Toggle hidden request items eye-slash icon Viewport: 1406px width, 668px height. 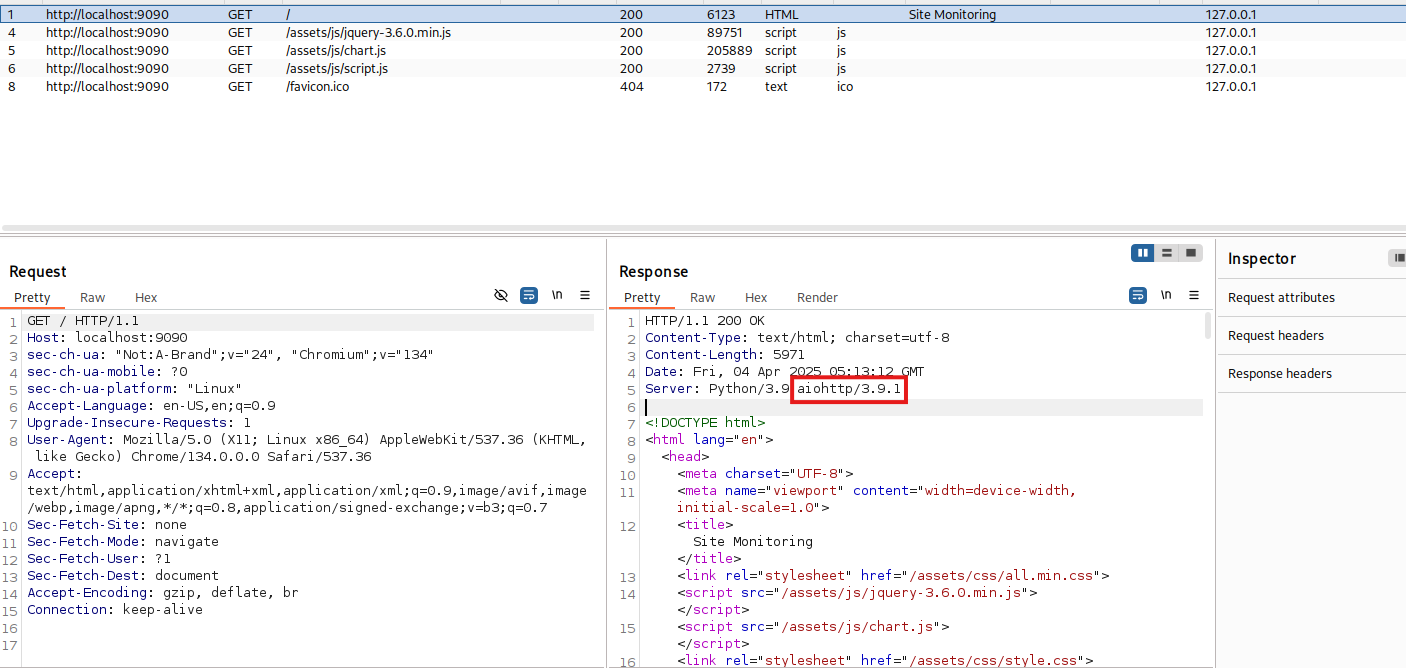tap(501, 296)
